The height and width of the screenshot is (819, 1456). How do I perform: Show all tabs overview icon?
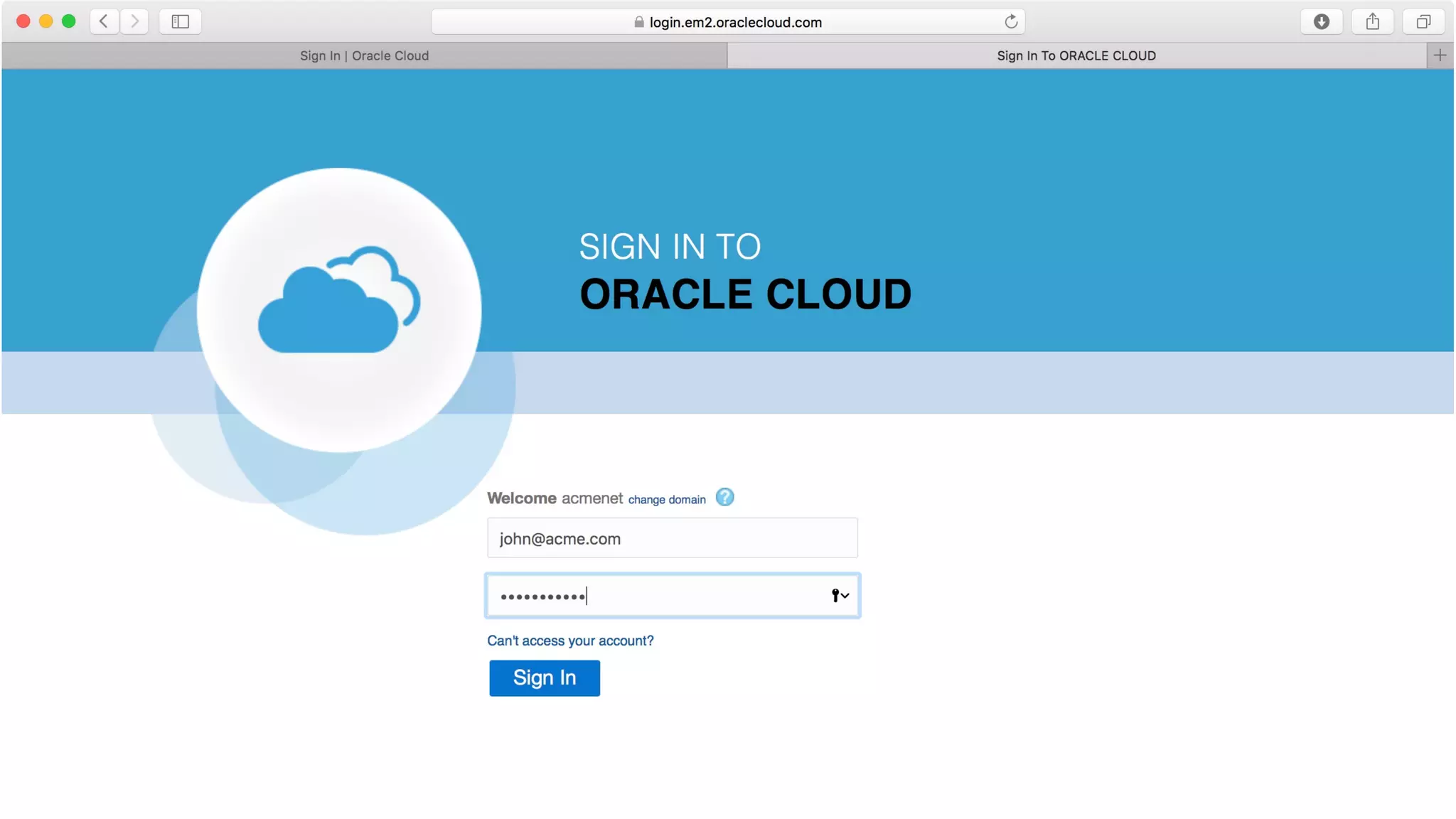[1423, 21]
